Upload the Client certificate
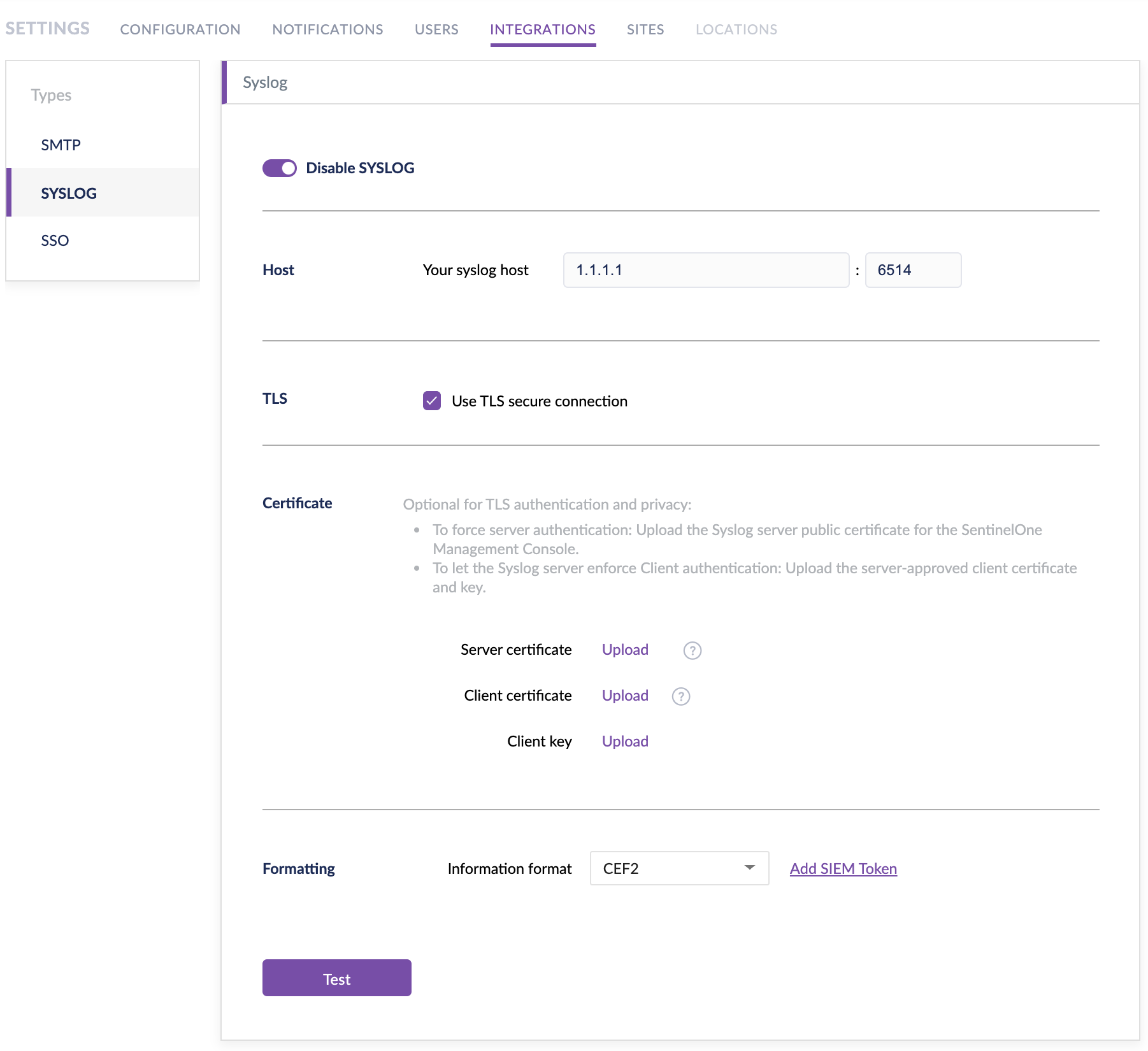The height and width of the screenshot is (1051, 1148). tap(625, 696)
